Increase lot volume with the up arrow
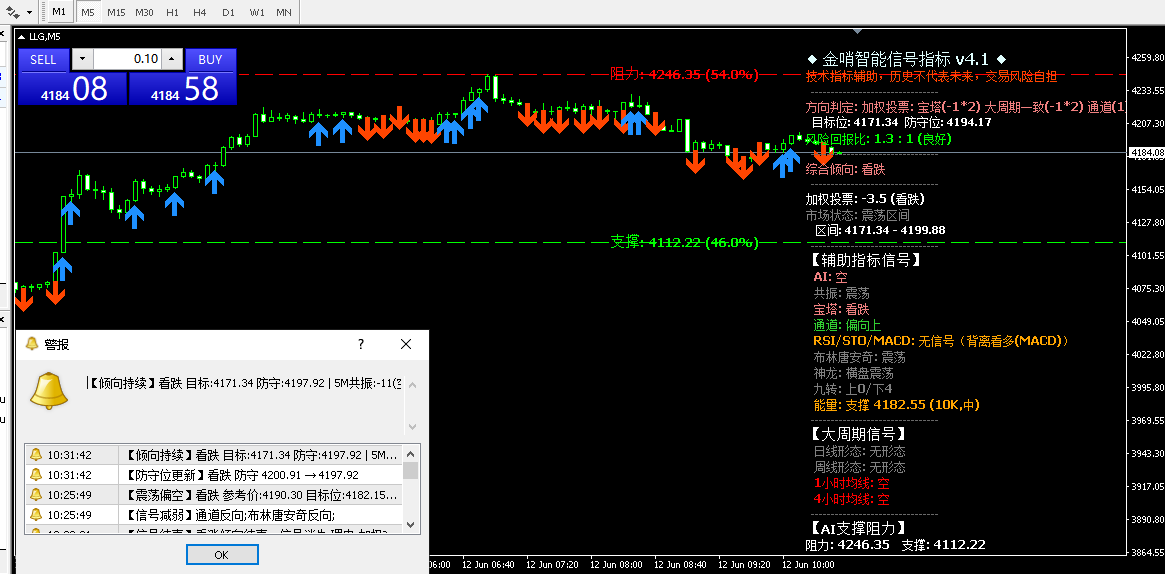1165x574 pixels. [172, 59]
